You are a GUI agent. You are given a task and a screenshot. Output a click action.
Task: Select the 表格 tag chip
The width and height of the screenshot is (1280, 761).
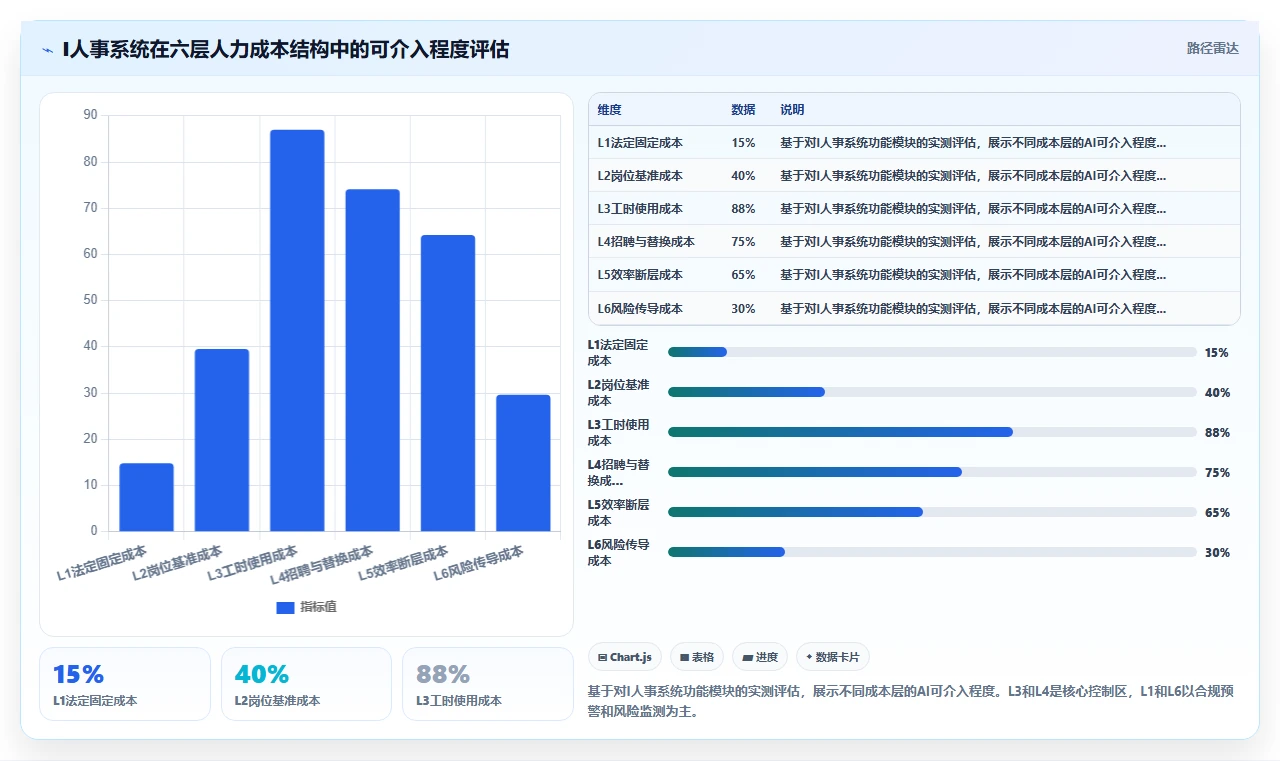pyautogui.click(x=697, y=657)
